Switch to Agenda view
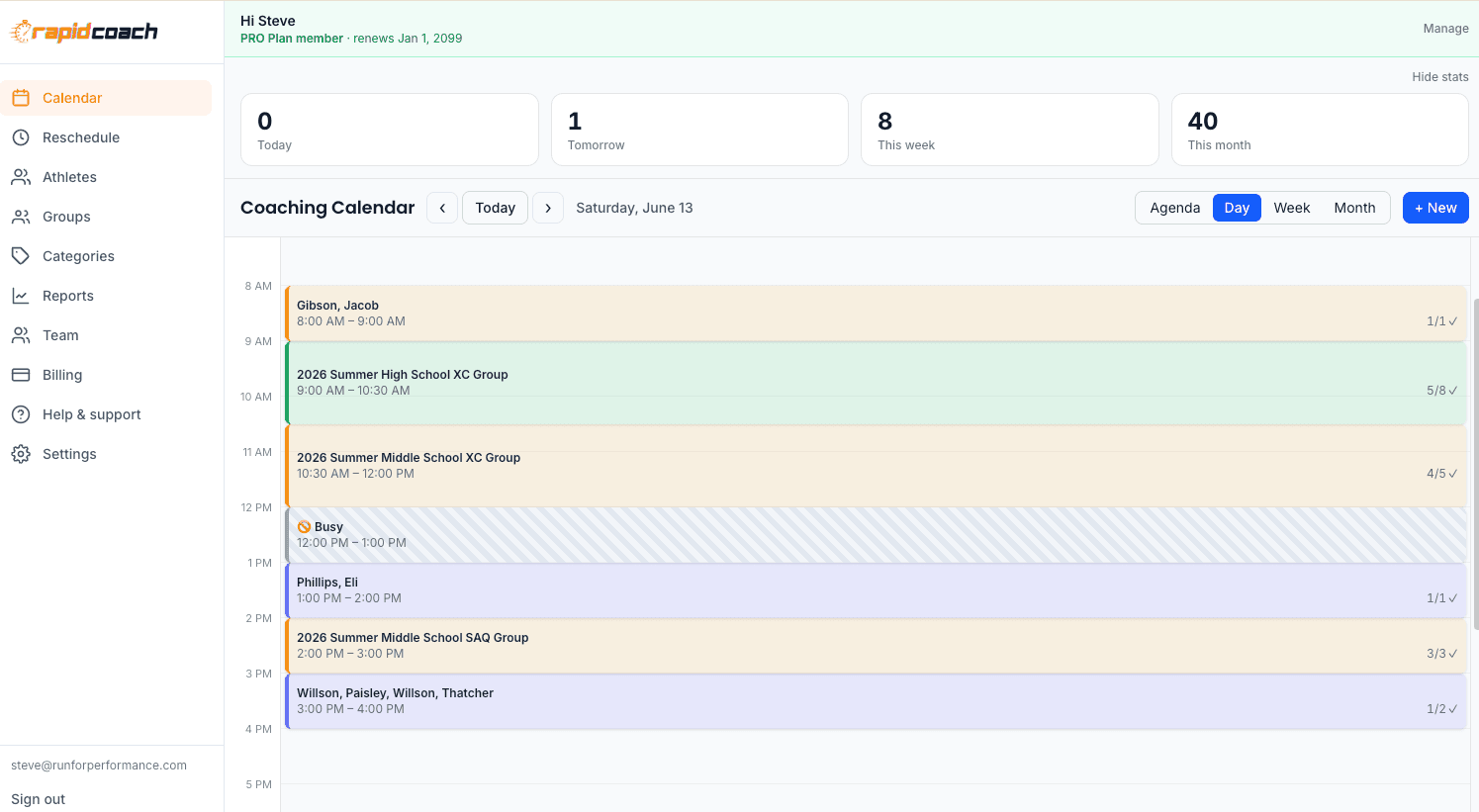This screenshot has width=1479, height=812. tap(1175, 208)
